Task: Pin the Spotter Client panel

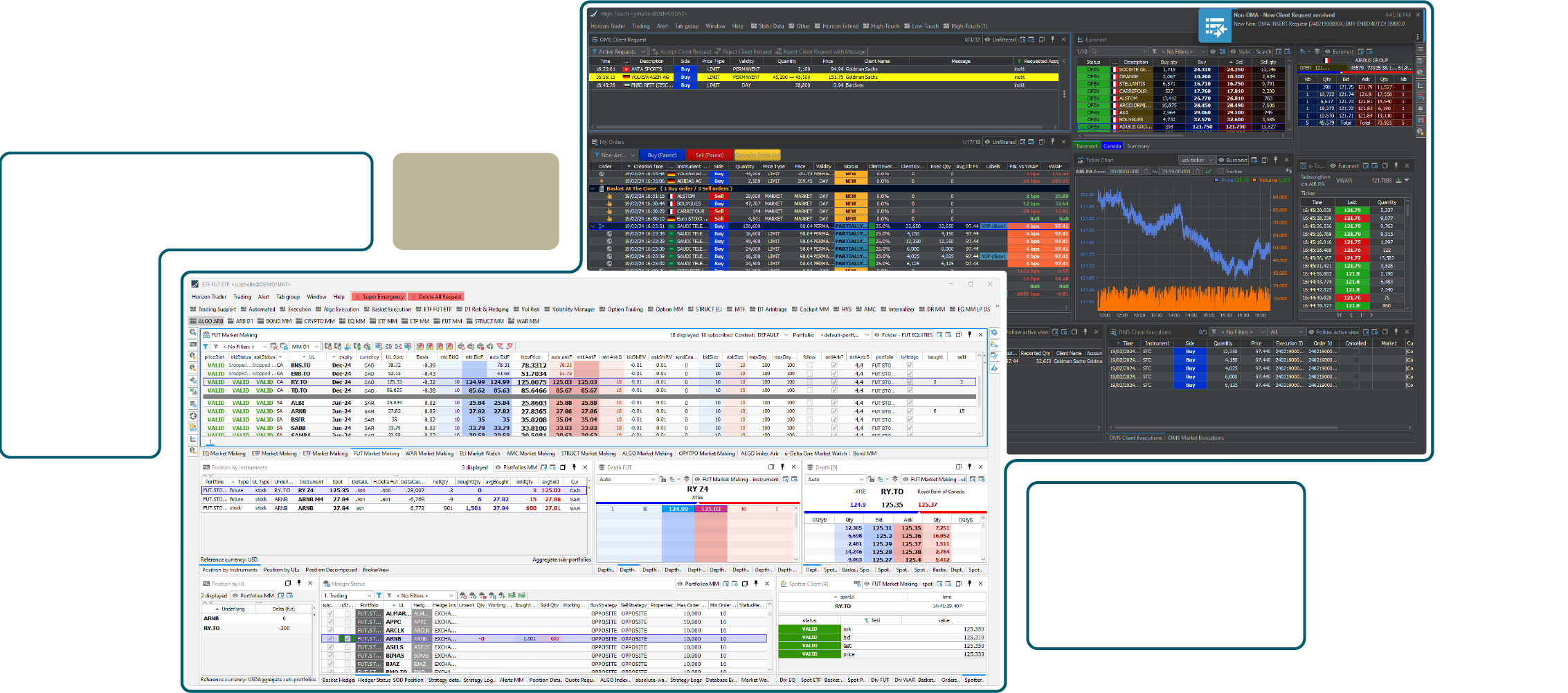Action: coord(969,584)
